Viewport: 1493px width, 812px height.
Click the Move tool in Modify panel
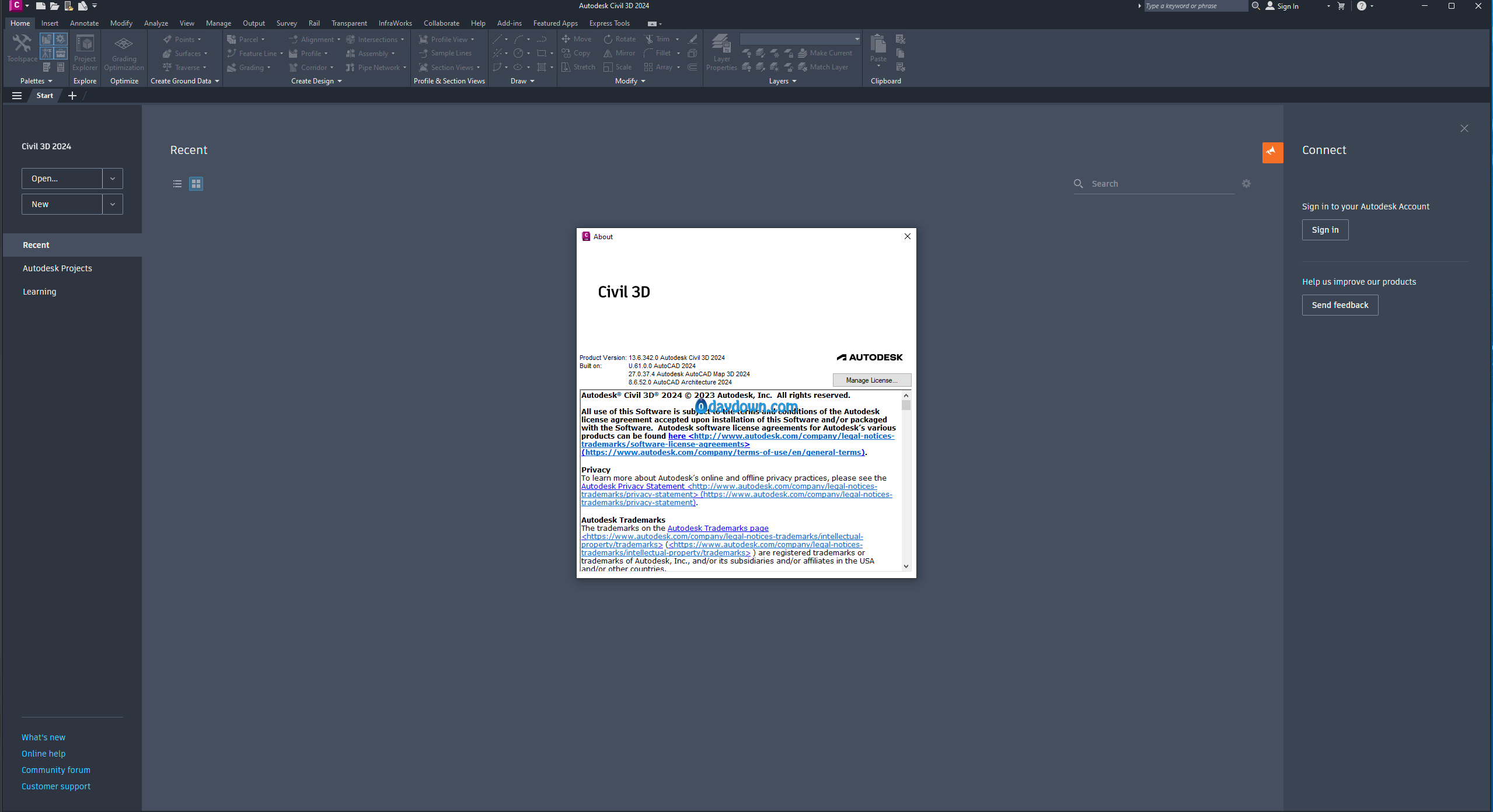pyautogui.click(x=577, y=39)
